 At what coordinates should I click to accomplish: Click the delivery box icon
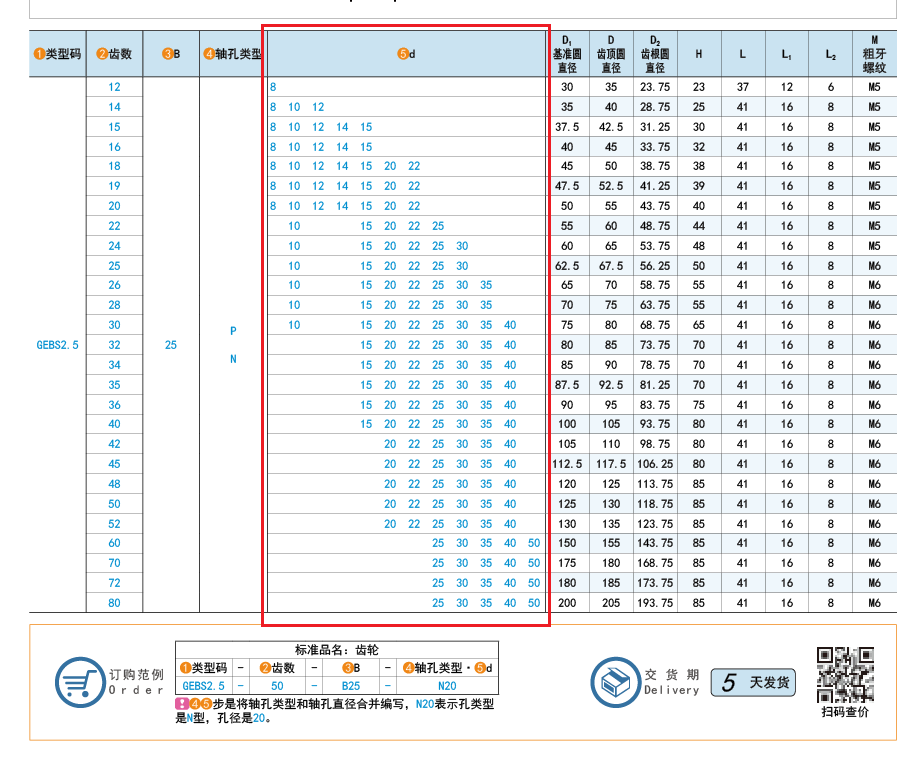pos(616,682)
